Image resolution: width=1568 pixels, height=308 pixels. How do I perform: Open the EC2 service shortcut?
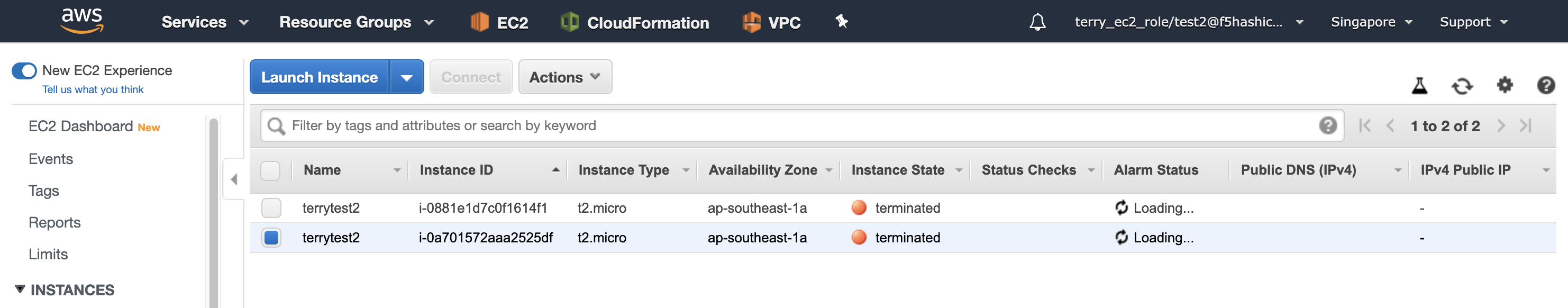click(x=499, y=23)
